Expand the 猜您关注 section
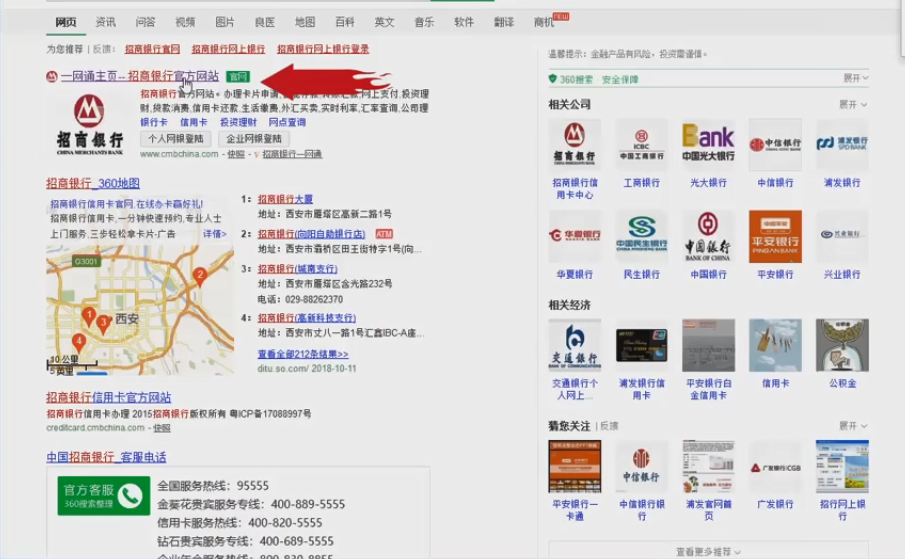This screenshot has width=905, height=559. pos(852,425)
